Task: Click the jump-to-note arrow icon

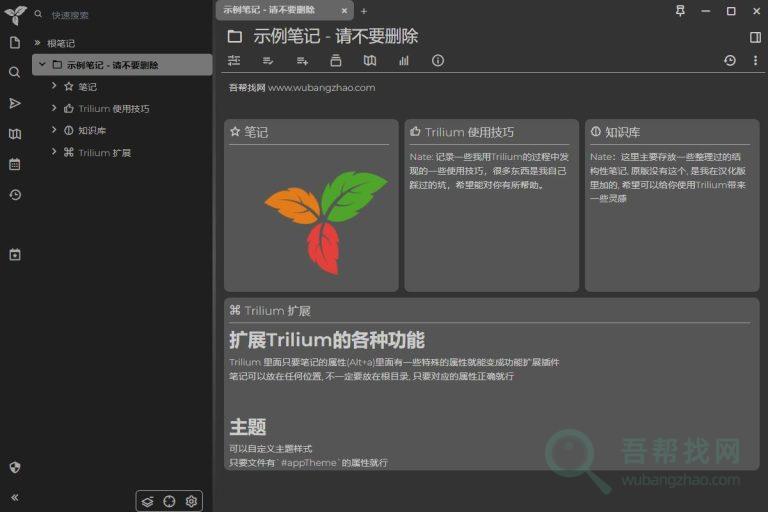Action: click(15, 103)
